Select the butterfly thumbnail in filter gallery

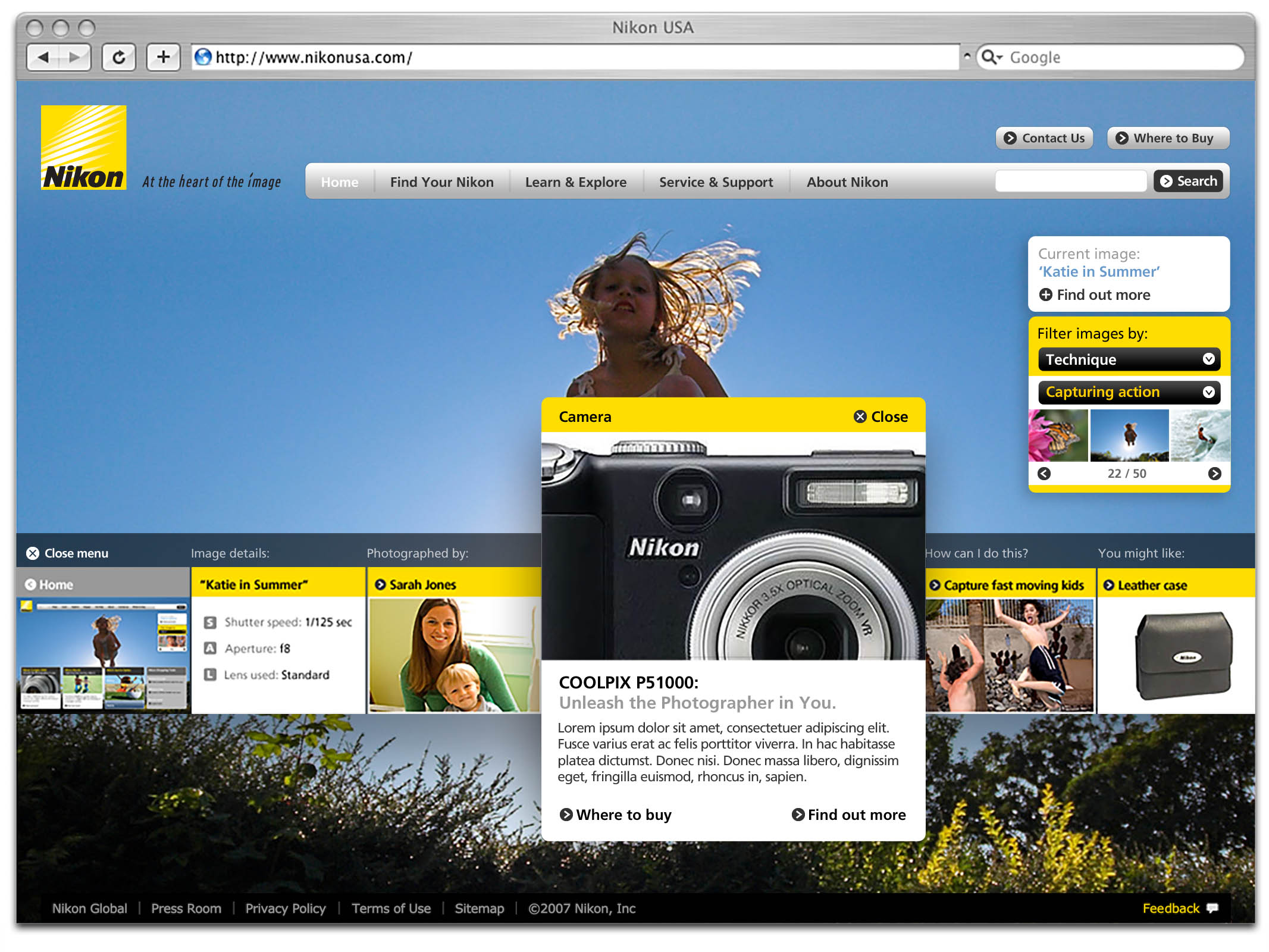pos(1058,436)
